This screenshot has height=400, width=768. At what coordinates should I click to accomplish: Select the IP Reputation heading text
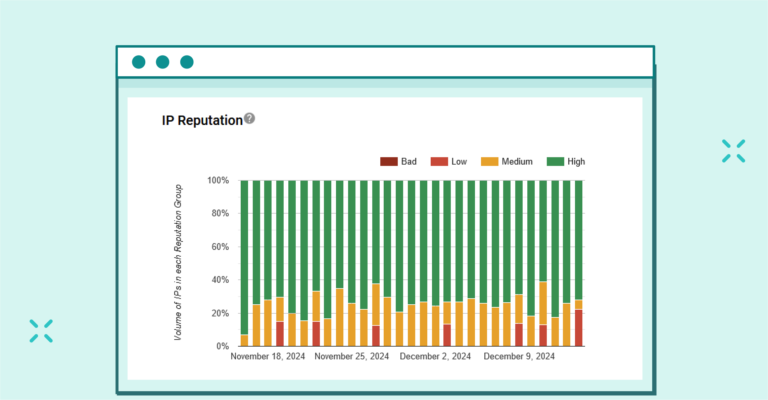click(x=202, y=120)
